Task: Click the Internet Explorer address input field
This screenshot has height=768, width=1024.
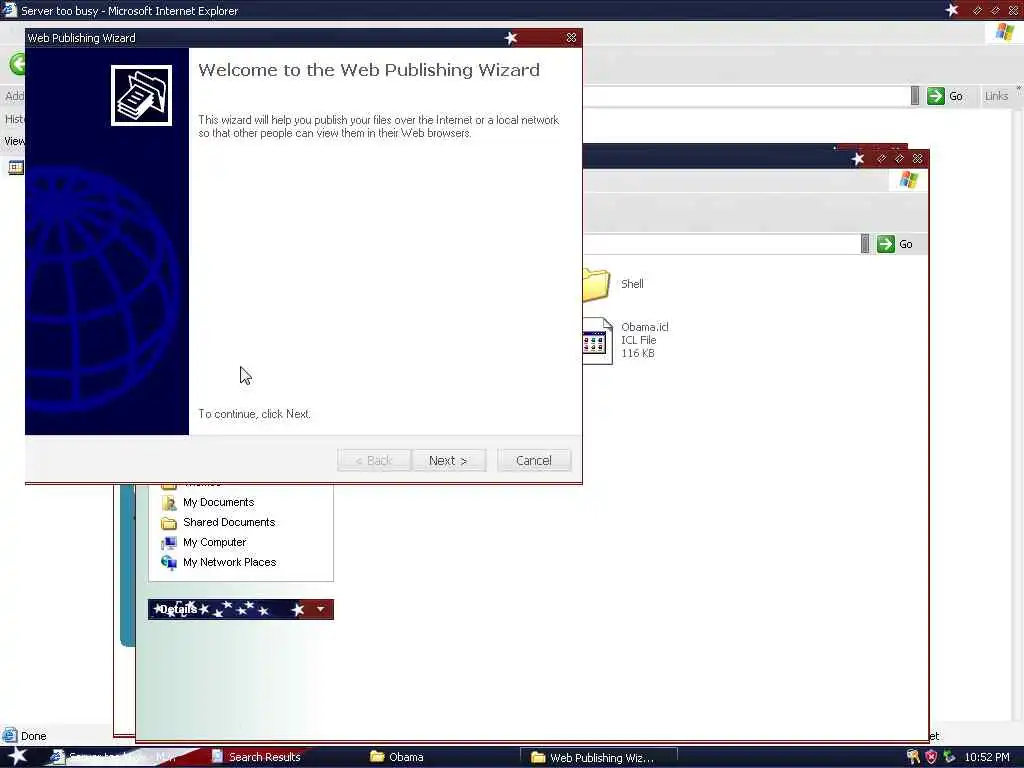Action: coord(746,96)
